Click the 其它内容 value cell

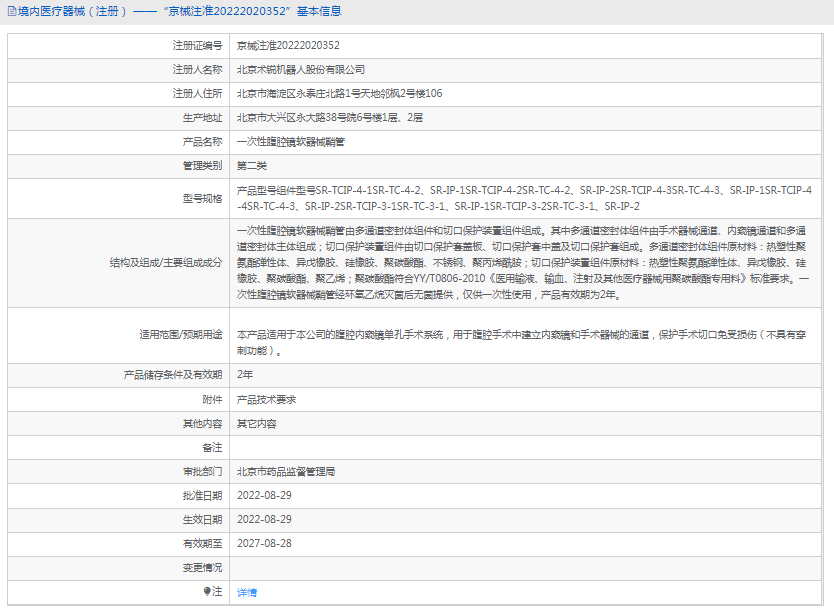257,424
